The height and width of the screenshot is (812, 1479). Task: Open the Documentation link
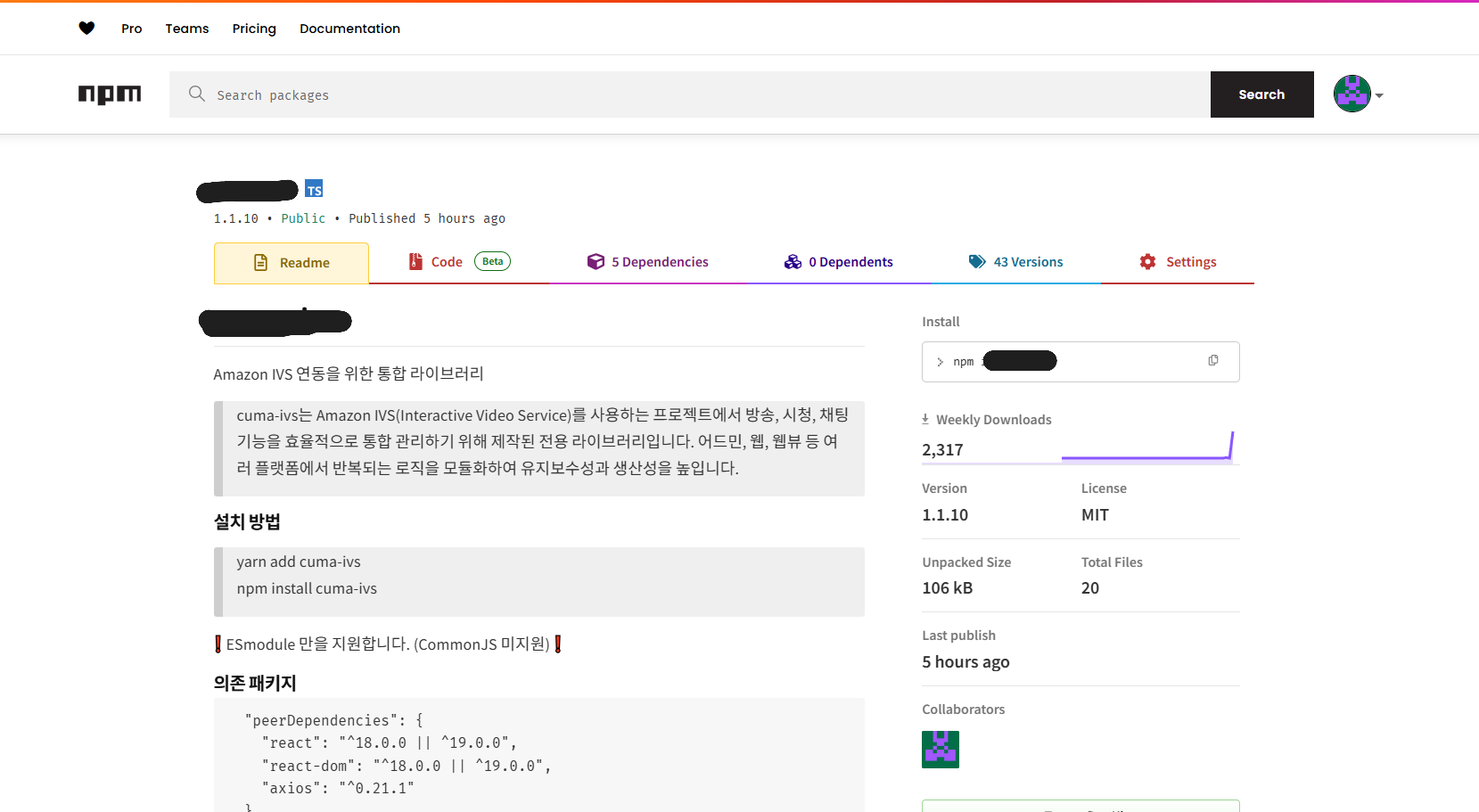click(349, 29)
